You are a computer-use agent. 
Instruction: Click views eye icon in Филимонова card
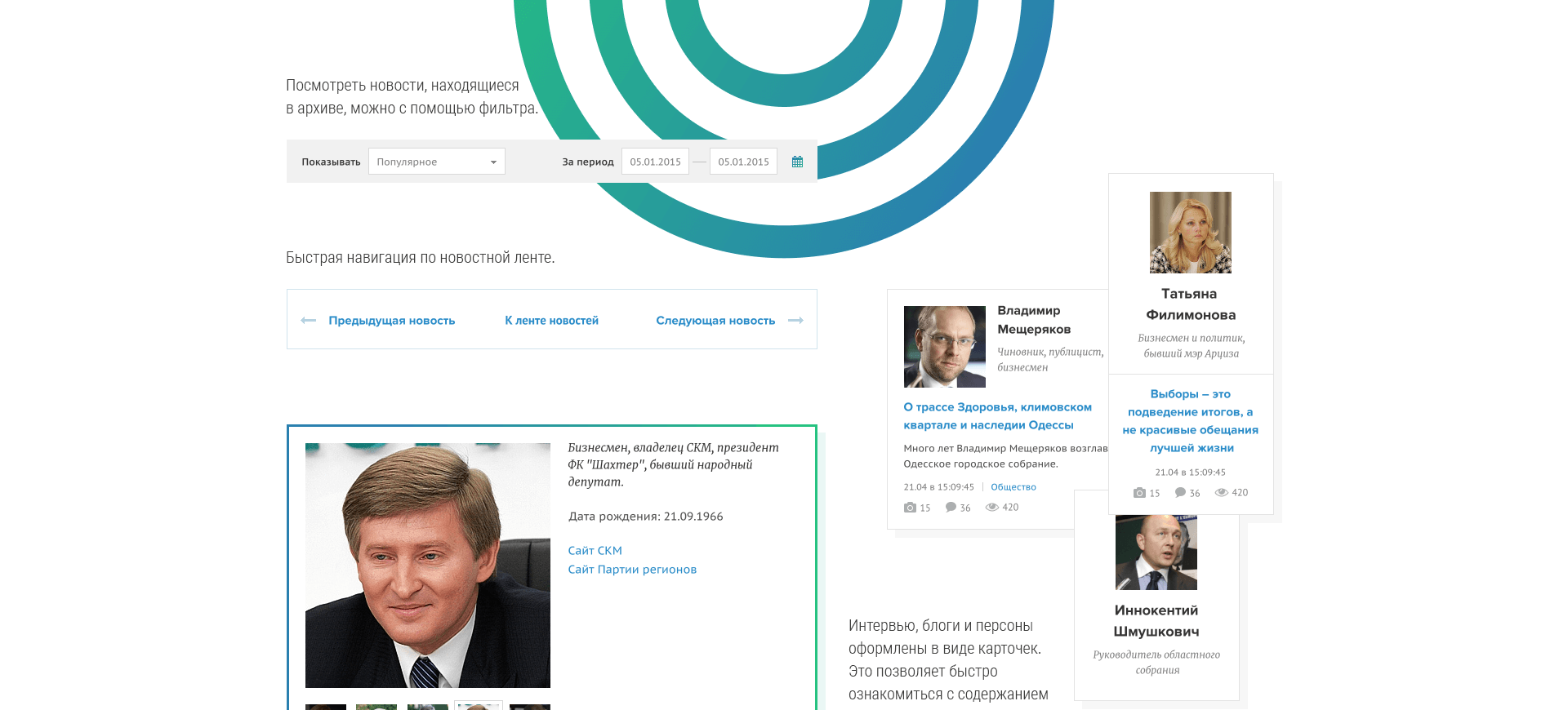coord(1222,493)
